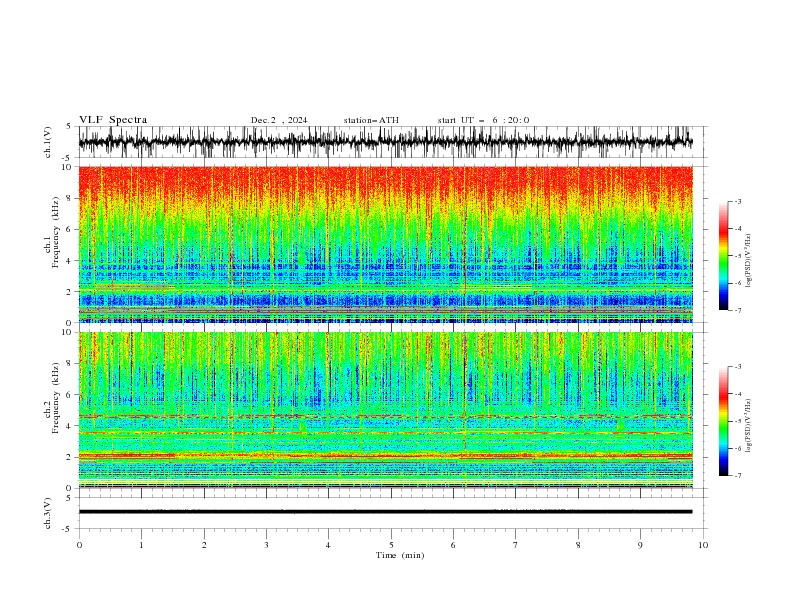Click the ch.3 voltage trace
This screenshot has width=792, height=612.
click(x=385, y=512)
